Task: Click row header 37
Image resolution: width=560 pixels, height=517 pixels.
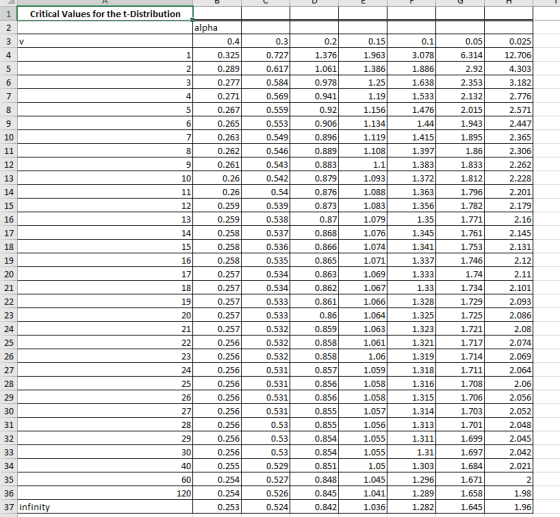Action: coord(8,507)
